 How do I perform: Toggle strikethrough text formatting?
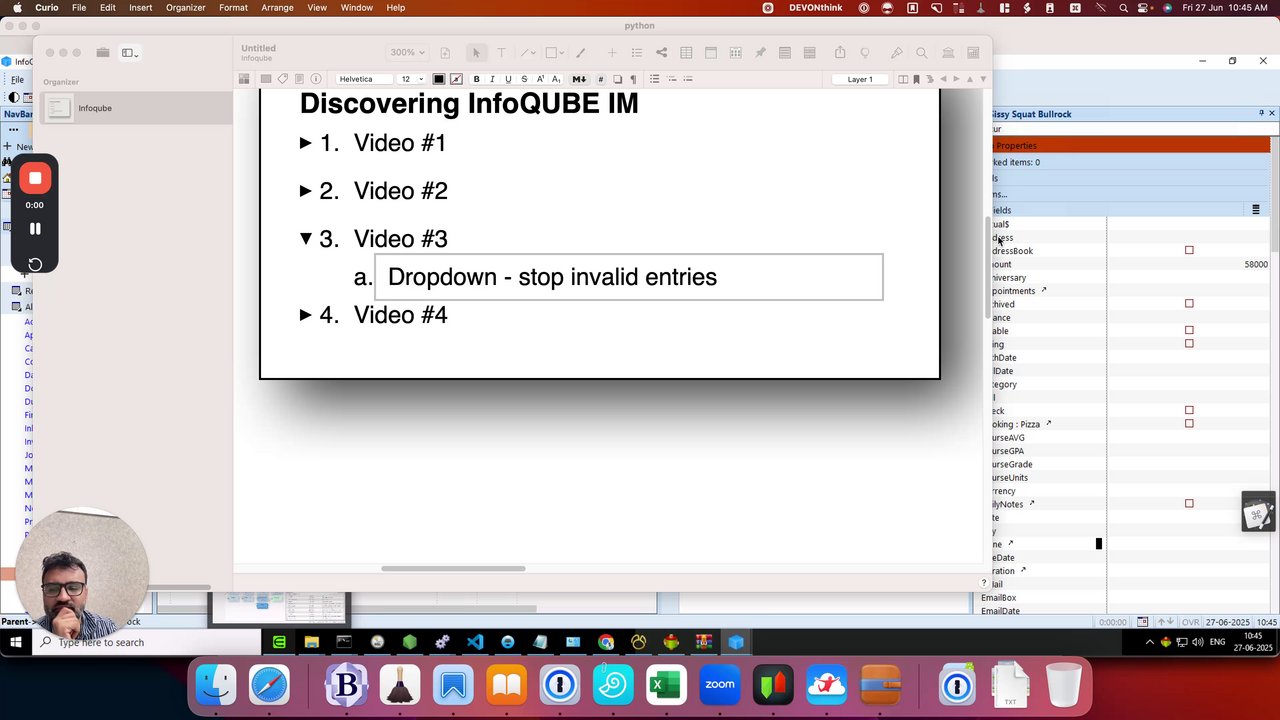pyautogui.click(x=524, y=79)
